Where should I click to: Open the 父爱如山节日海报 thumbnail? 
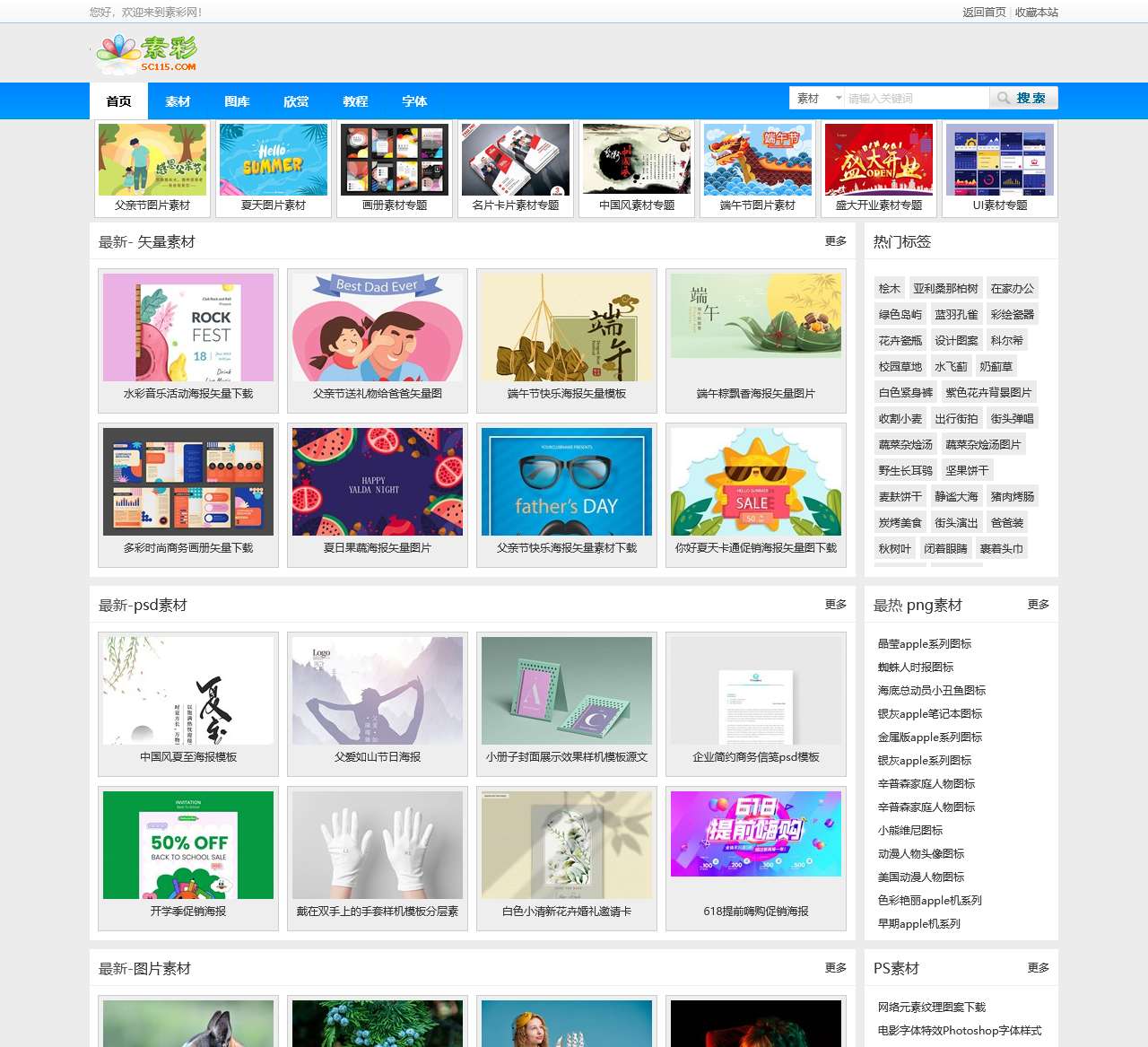pos(378,691)
